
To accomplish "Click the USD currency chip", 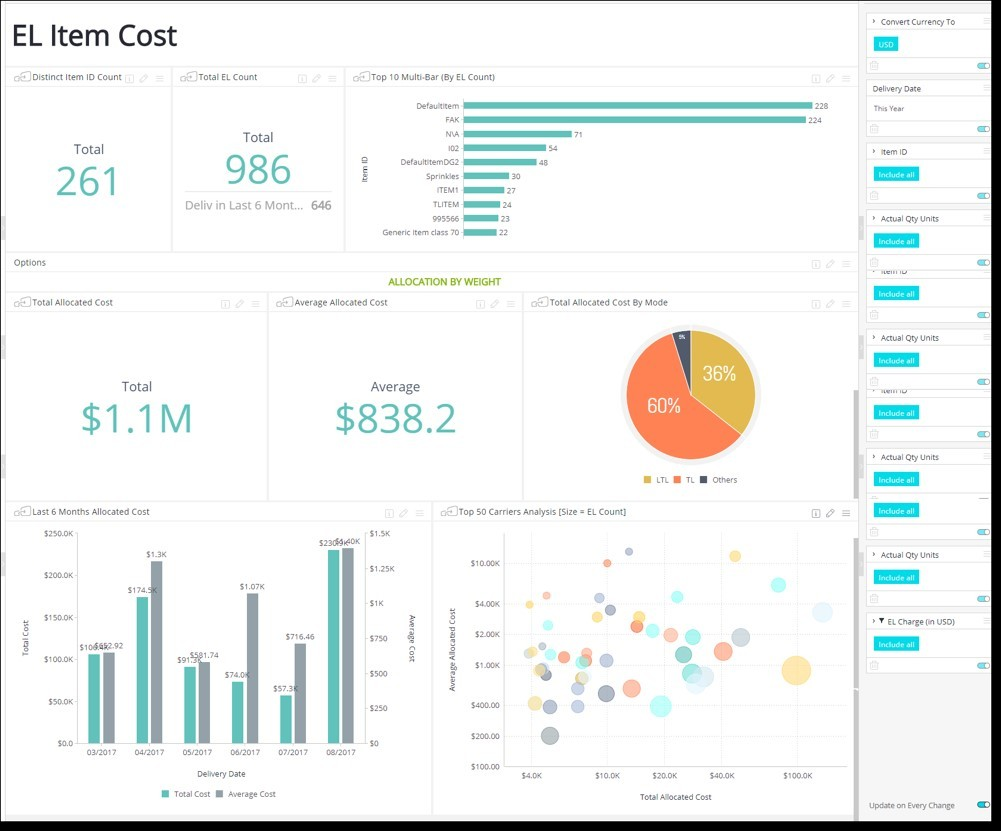I will 886,44.
